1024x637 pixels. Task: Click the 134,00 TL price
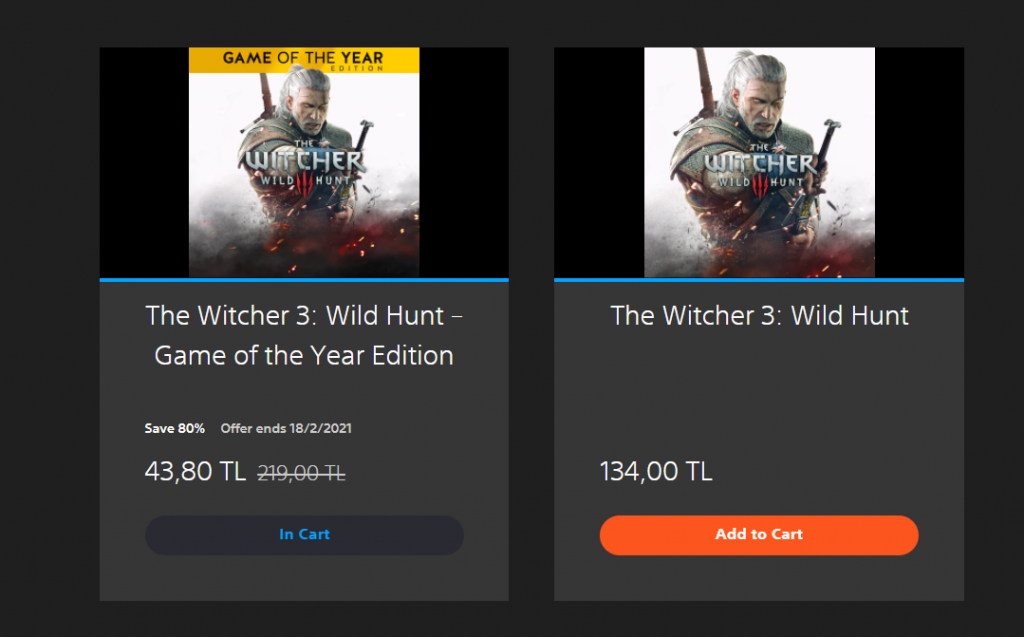point(656,471)
